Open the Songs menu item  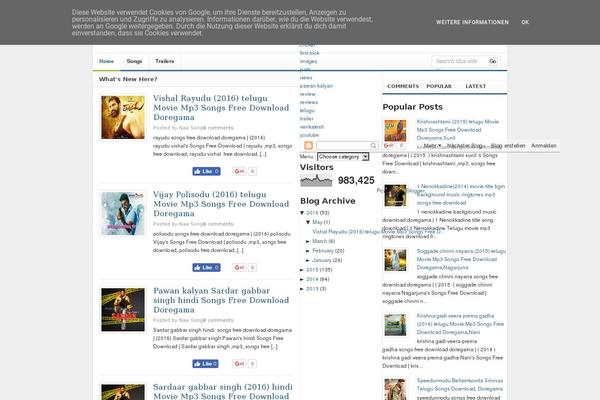(x=134, y=61)
